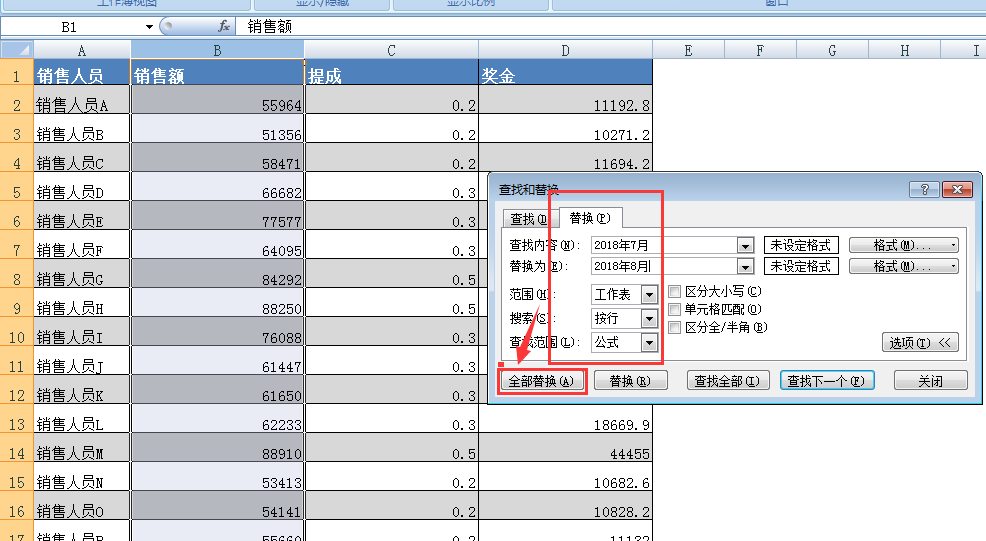
Task: Open the 查找范围 公式 dropdown
Action: click(649, 343)
